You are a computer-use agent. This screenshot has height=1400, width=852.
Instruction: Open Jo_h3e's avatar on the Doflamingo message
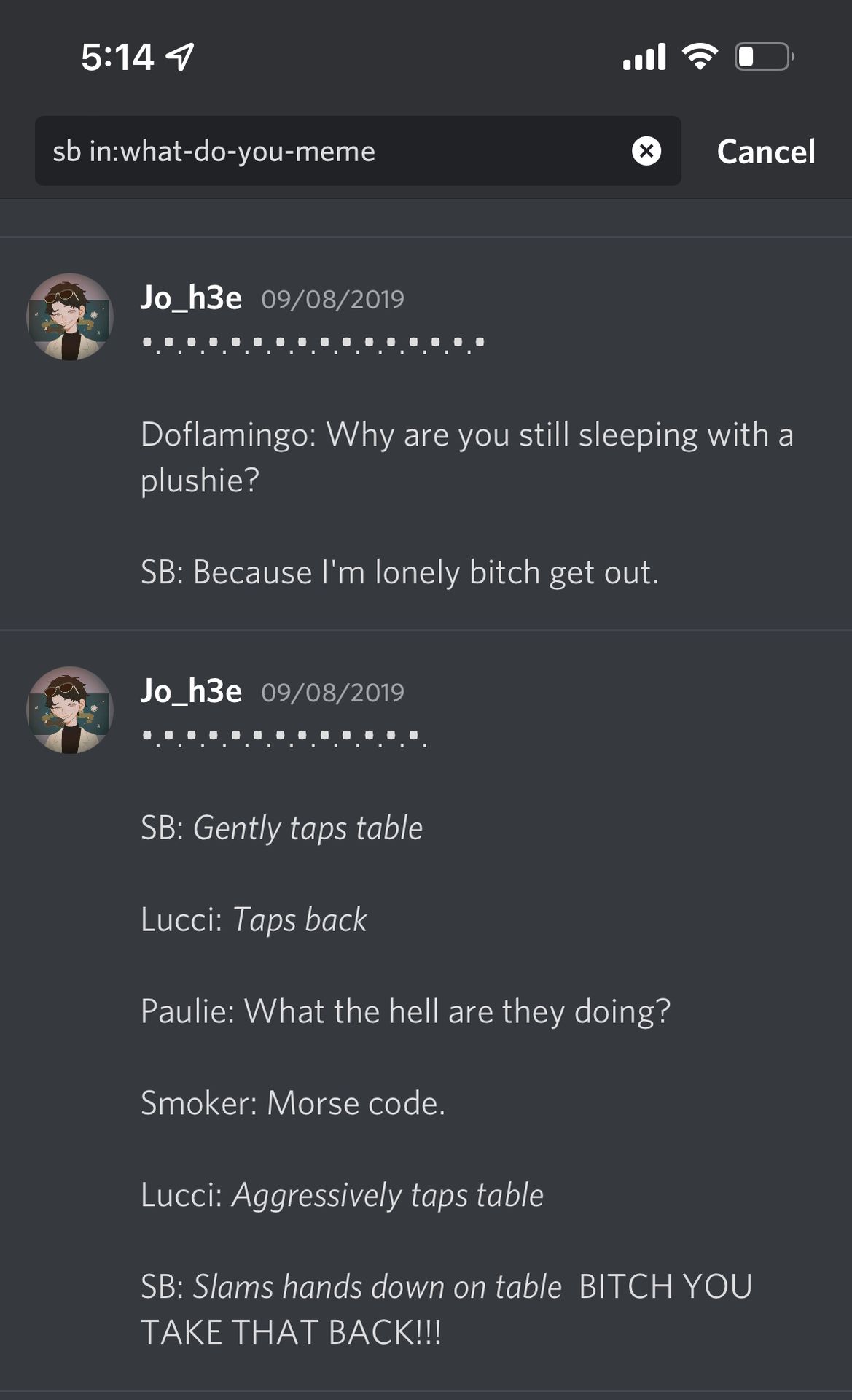(x=70, y=316)
